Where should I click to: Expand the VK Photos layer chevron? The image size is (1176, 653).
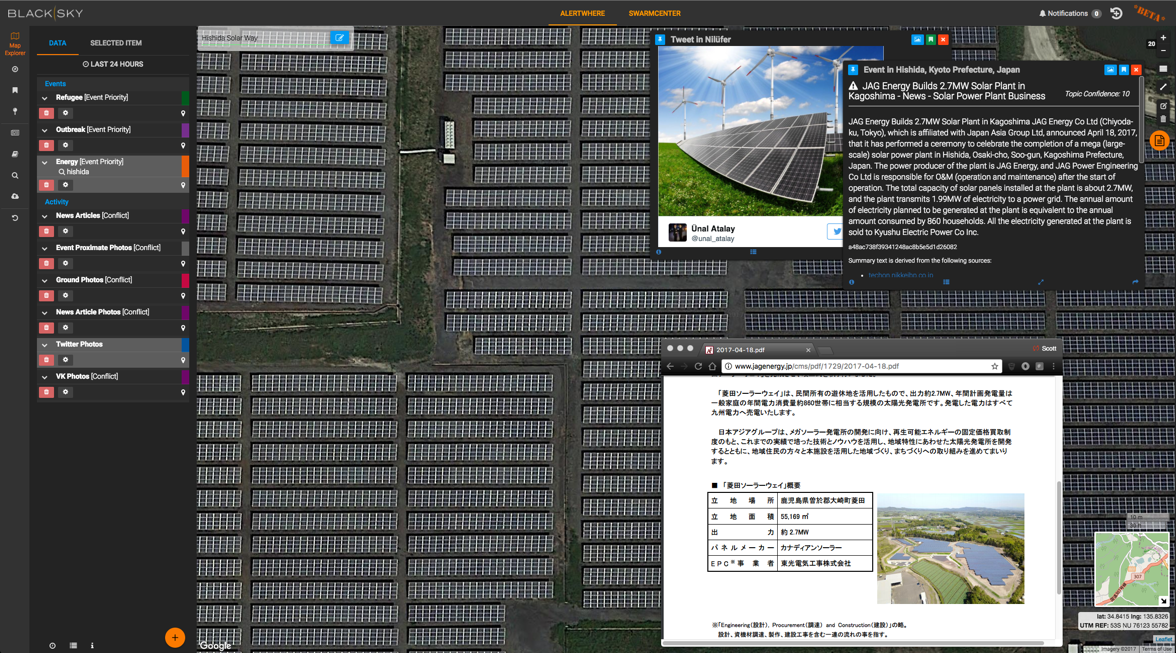[x=44, y=377]
